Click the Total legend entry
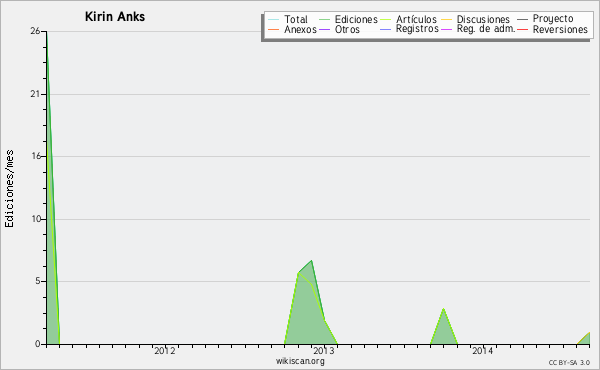Screen dimensions: 600x370 [288, 19]
